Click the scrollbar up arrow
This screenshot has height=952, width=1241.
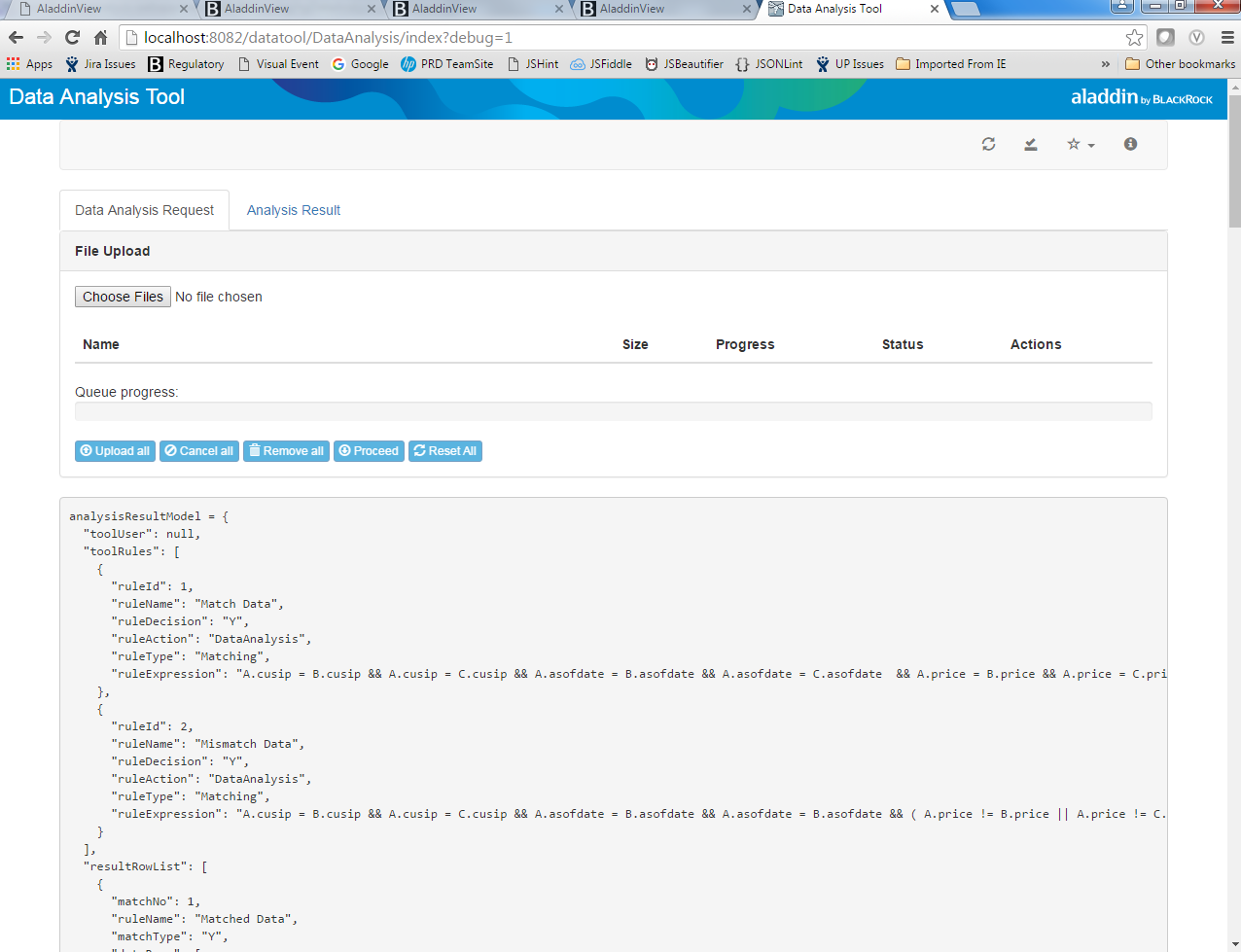tap(1235, 87)
